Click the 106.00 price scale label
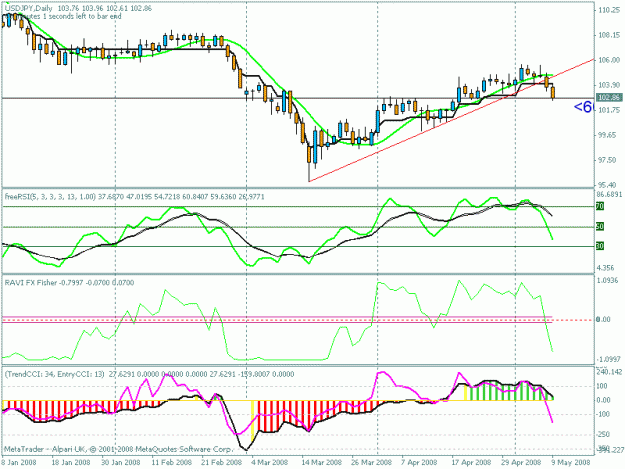The image size is (625, 469). click(609, 60)
